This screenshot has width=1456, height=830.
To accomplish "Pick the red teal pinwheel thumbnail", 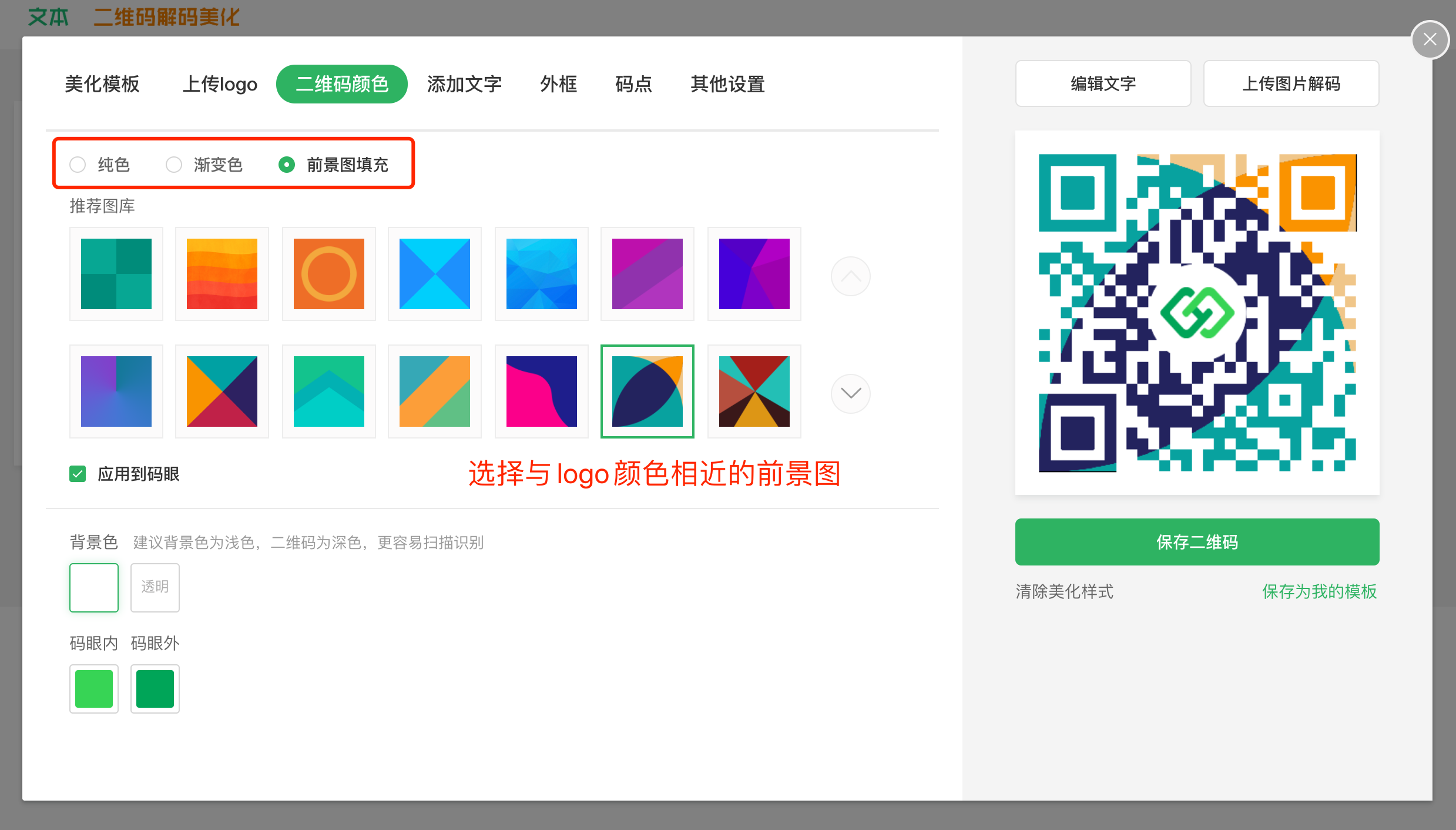I will (x=754, y=391).
